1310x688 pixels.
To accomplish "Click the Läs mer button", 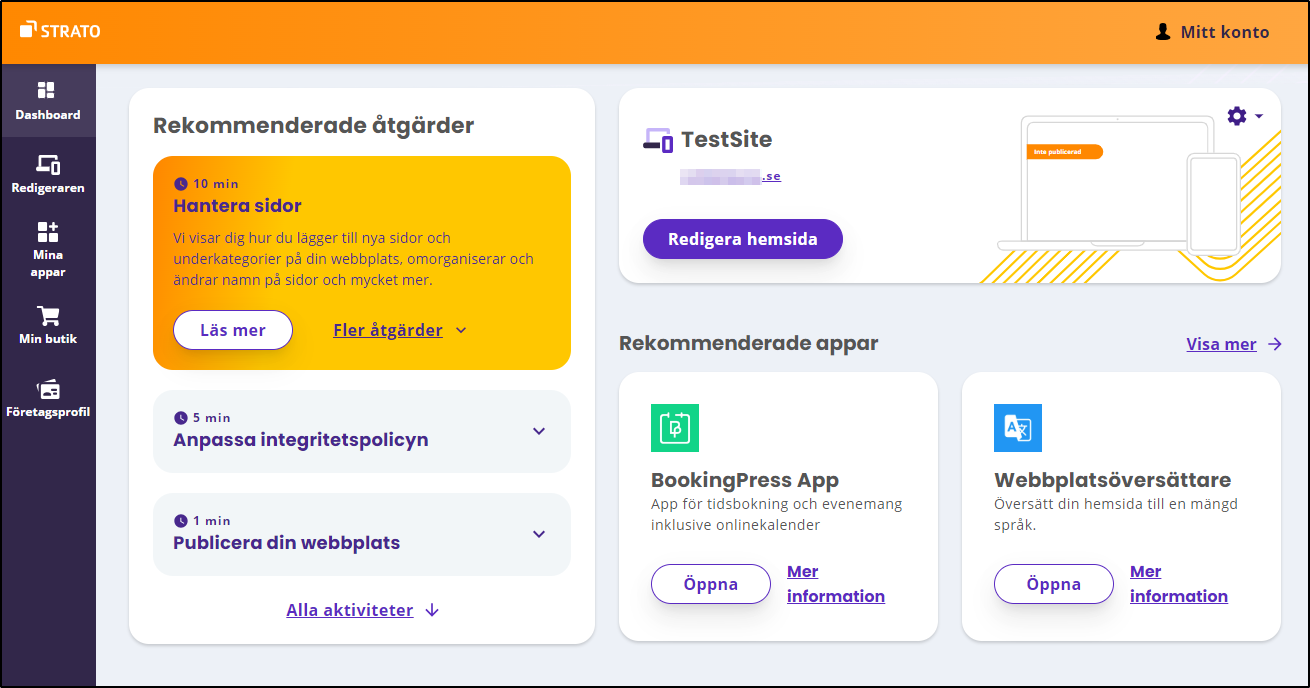I will [x=233, y=330].
